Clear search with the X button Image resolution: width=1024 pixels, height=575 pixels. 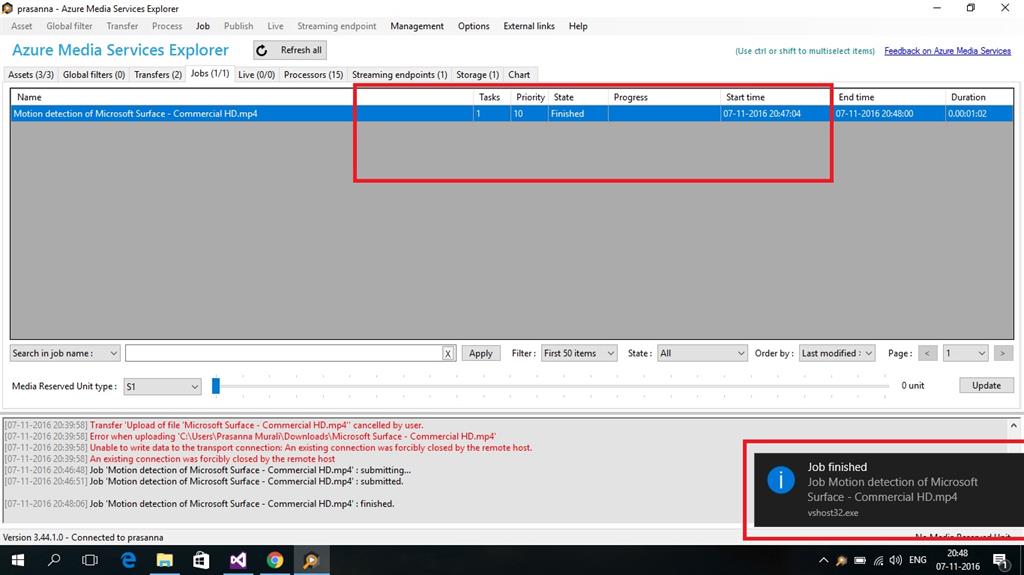448,353
